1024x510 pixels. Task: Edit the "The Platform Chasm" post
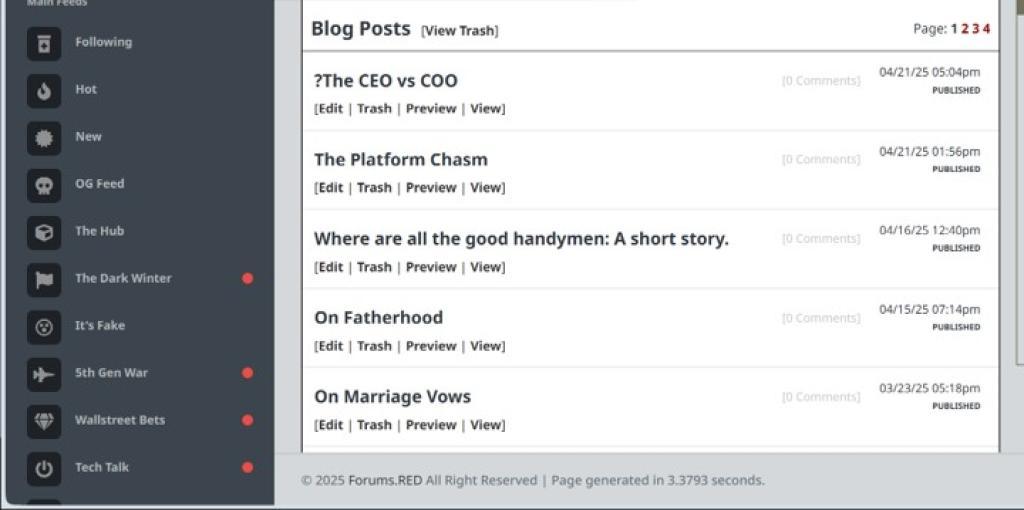point(330,188)
